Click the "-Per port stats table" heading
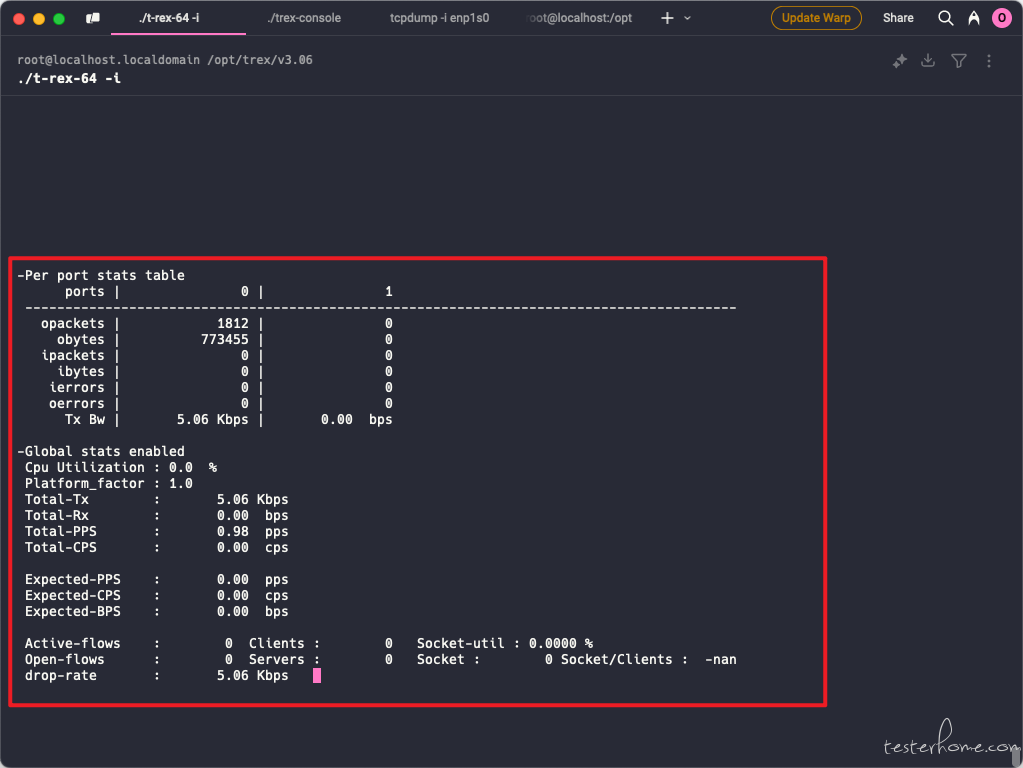 (101, 275)
